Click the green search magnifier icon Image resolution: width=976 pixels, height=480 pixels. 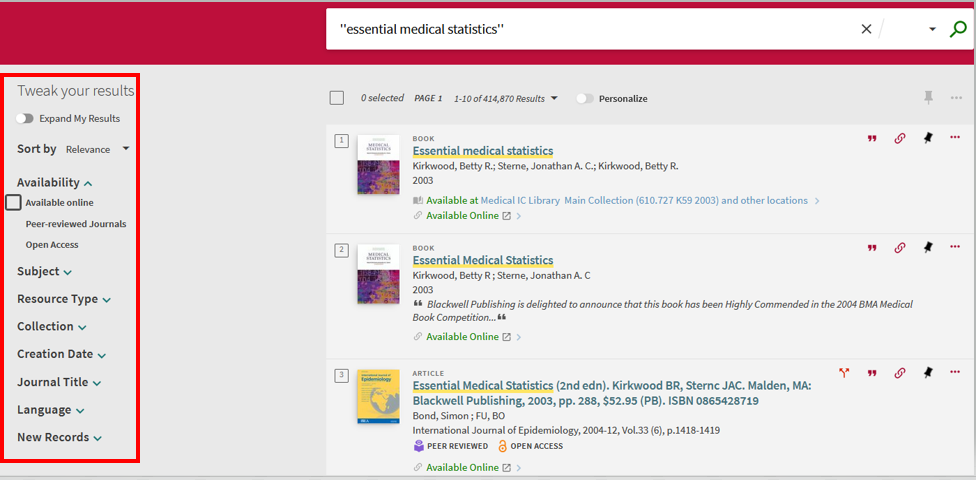click(x=958, y=29)
